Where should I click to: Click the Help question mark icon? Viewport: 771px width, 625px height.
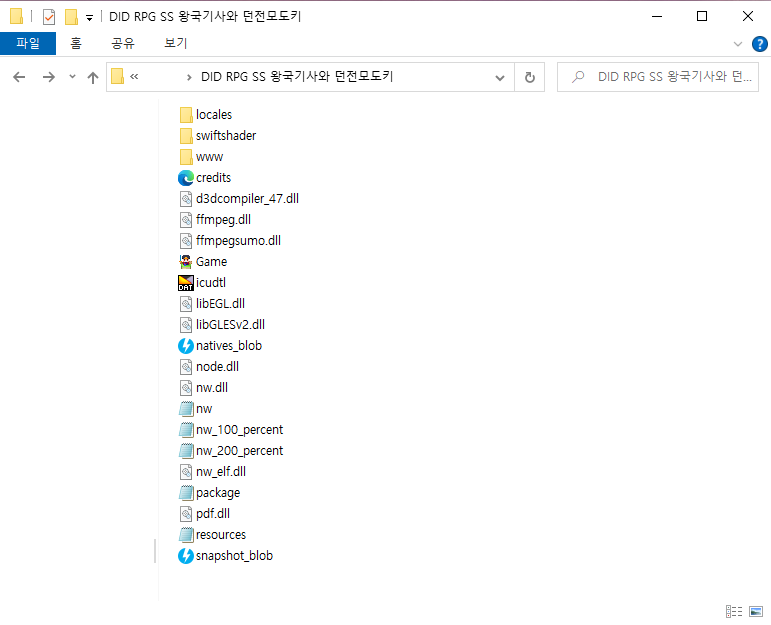[759, 44]
